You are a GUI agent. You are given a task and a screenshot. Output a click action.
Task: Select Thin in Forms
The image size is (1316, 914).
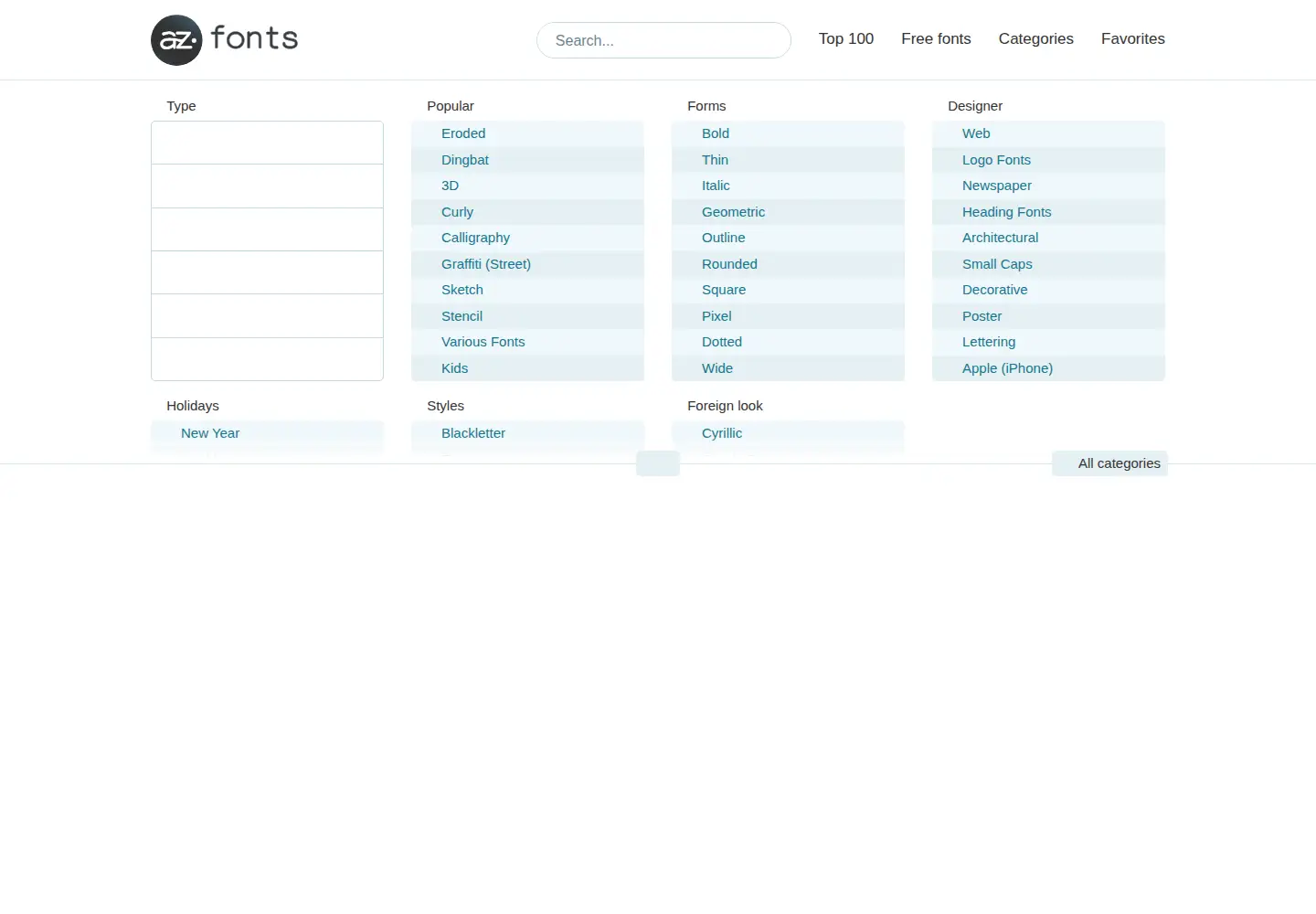click(788, 160)
